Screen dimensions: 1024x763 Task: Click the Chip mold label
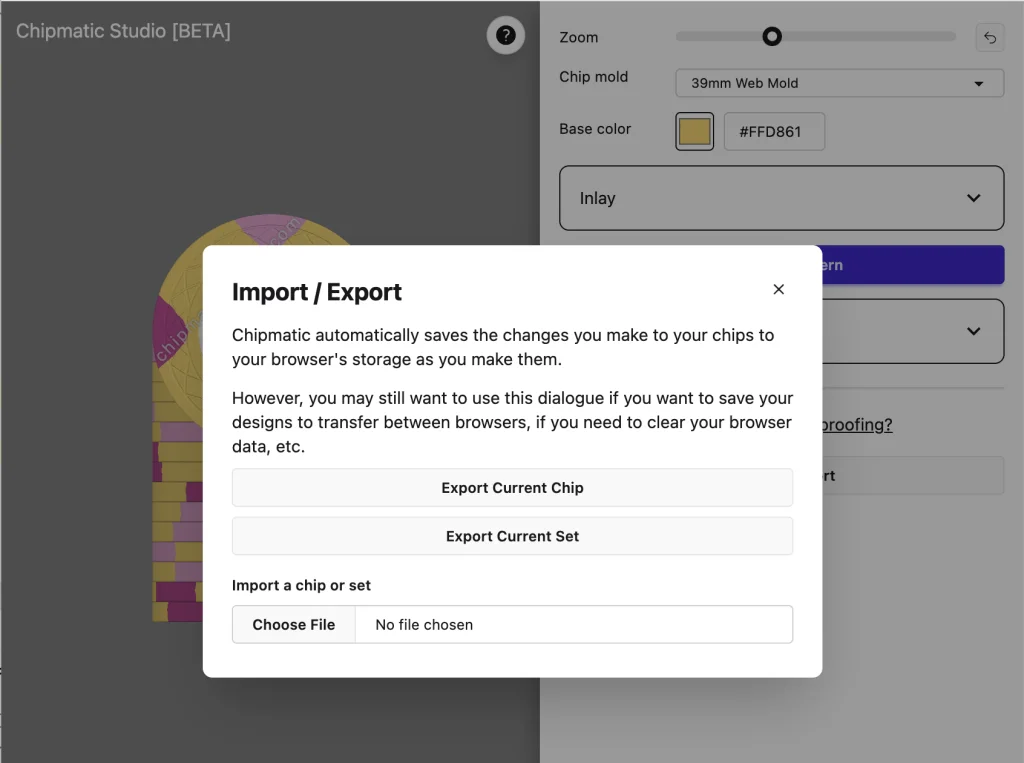[594, 76]
